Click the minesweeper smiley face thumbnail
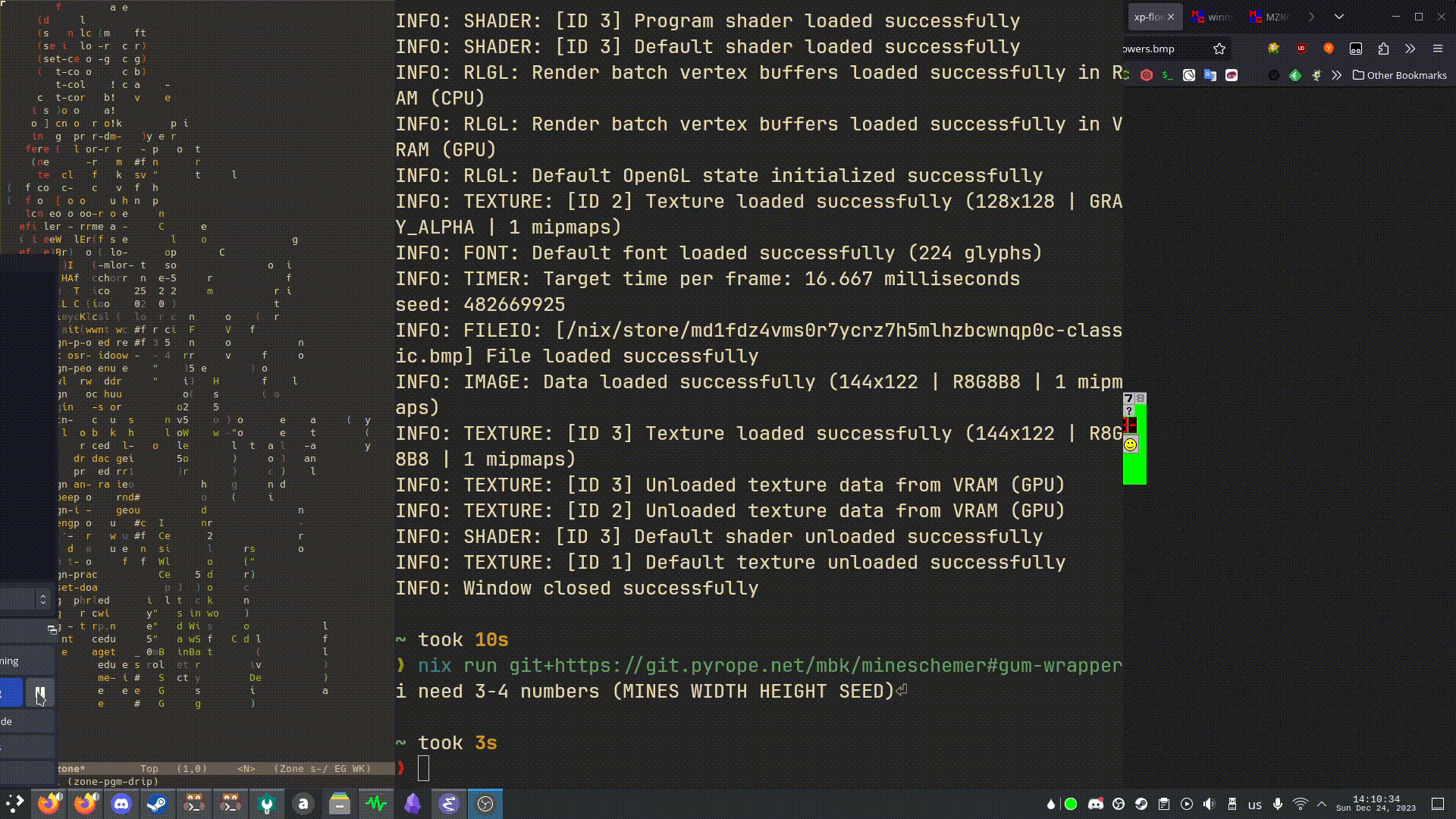1456x819 pixels. click(1130, 444)
